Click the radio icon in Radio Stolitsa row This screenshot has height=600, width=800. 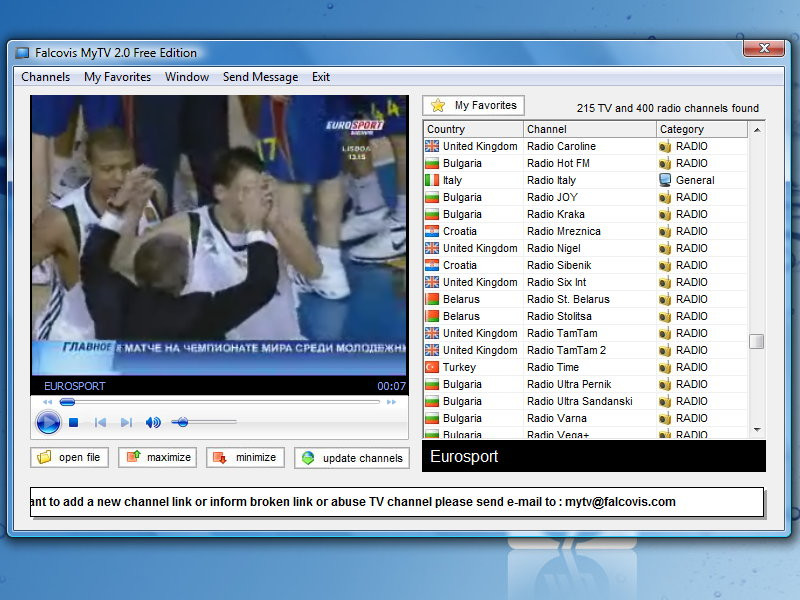(x=665, y=316)
